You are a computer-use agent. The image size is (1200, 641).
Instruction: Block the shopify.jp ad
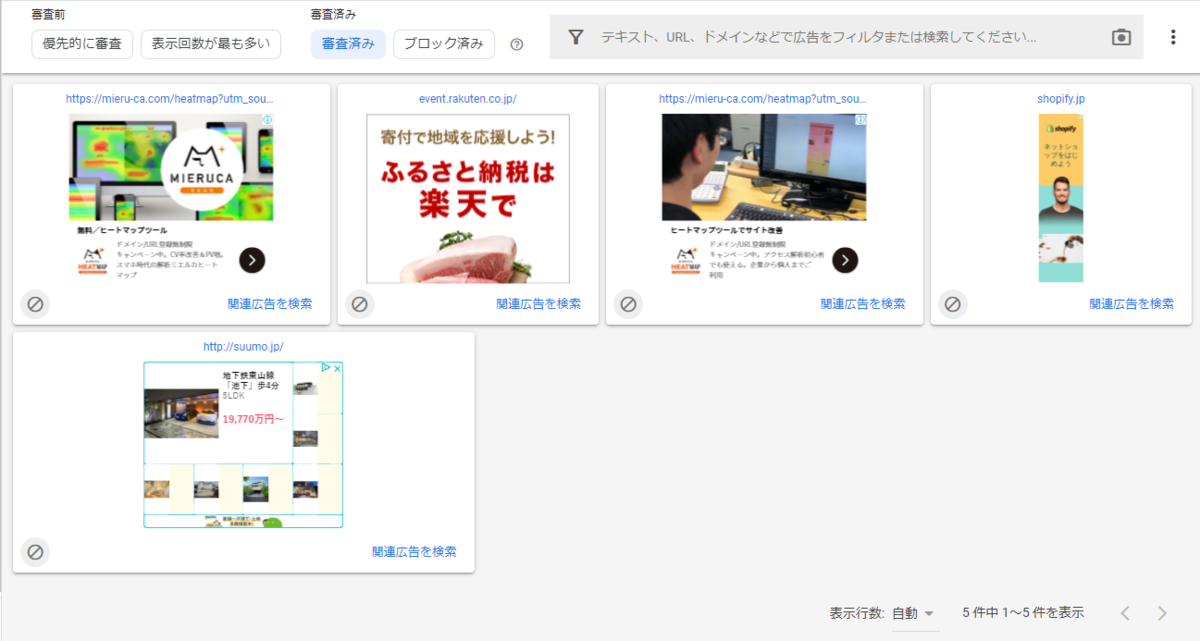952,304
